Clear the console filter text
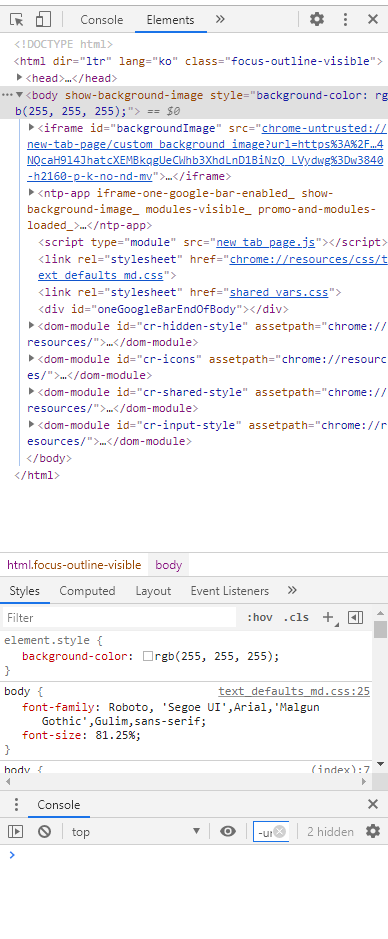388x939 pixels. coord(280,832)
